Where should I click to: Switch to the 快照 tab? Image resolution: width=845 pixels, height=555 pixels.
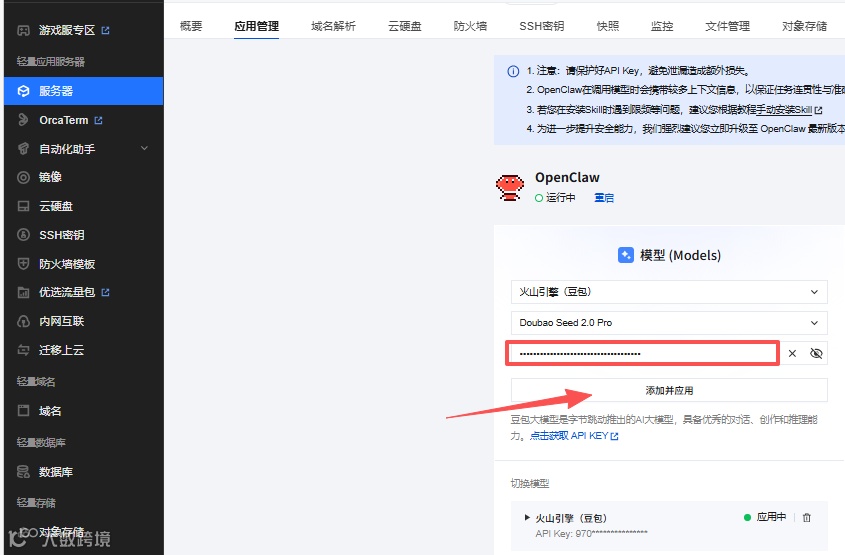[608, 26]
